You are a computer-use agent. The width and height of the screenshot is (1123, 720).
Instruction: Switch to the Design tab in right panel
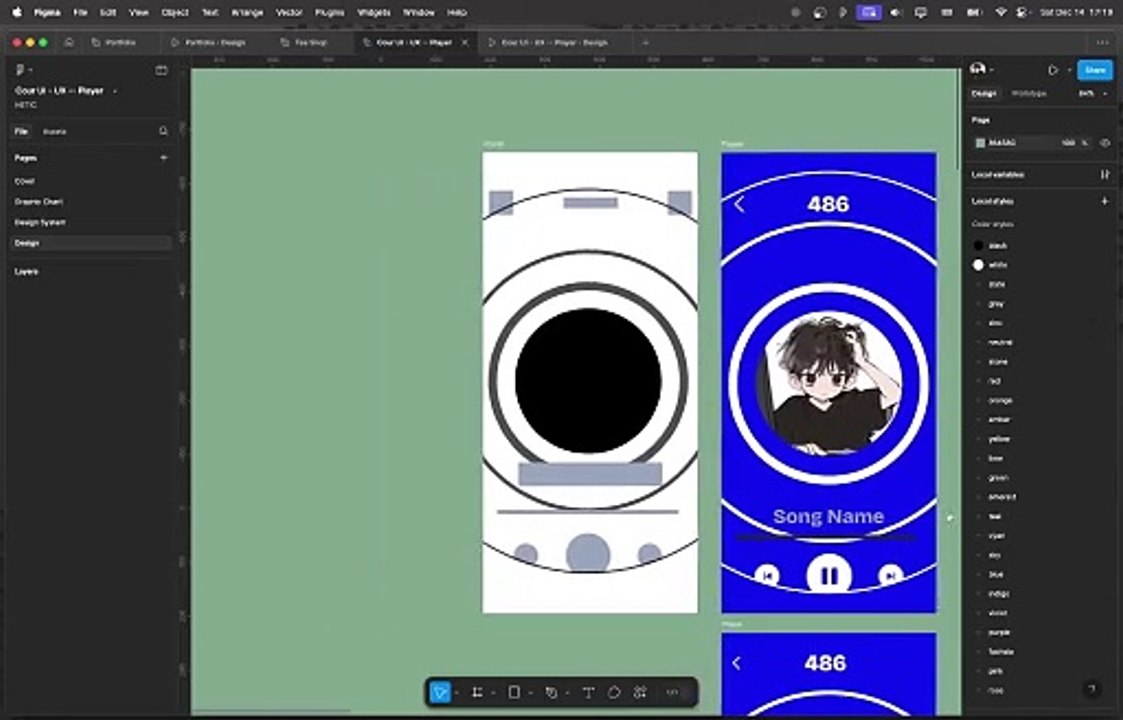pos(983,94)
